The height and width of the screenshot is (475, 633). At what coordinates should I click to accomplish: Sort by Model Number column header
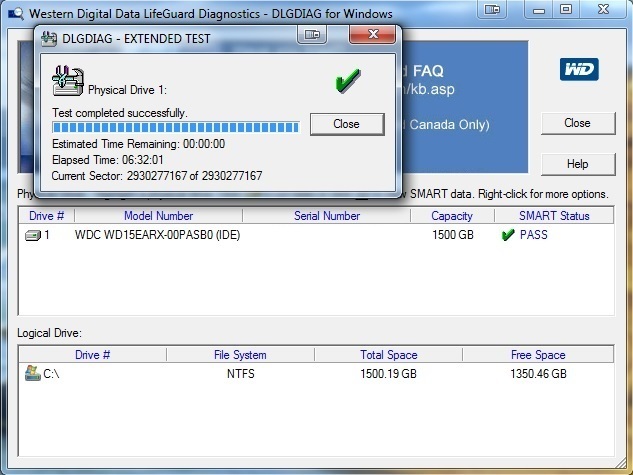pyautogui.click(x=158, y=216)
